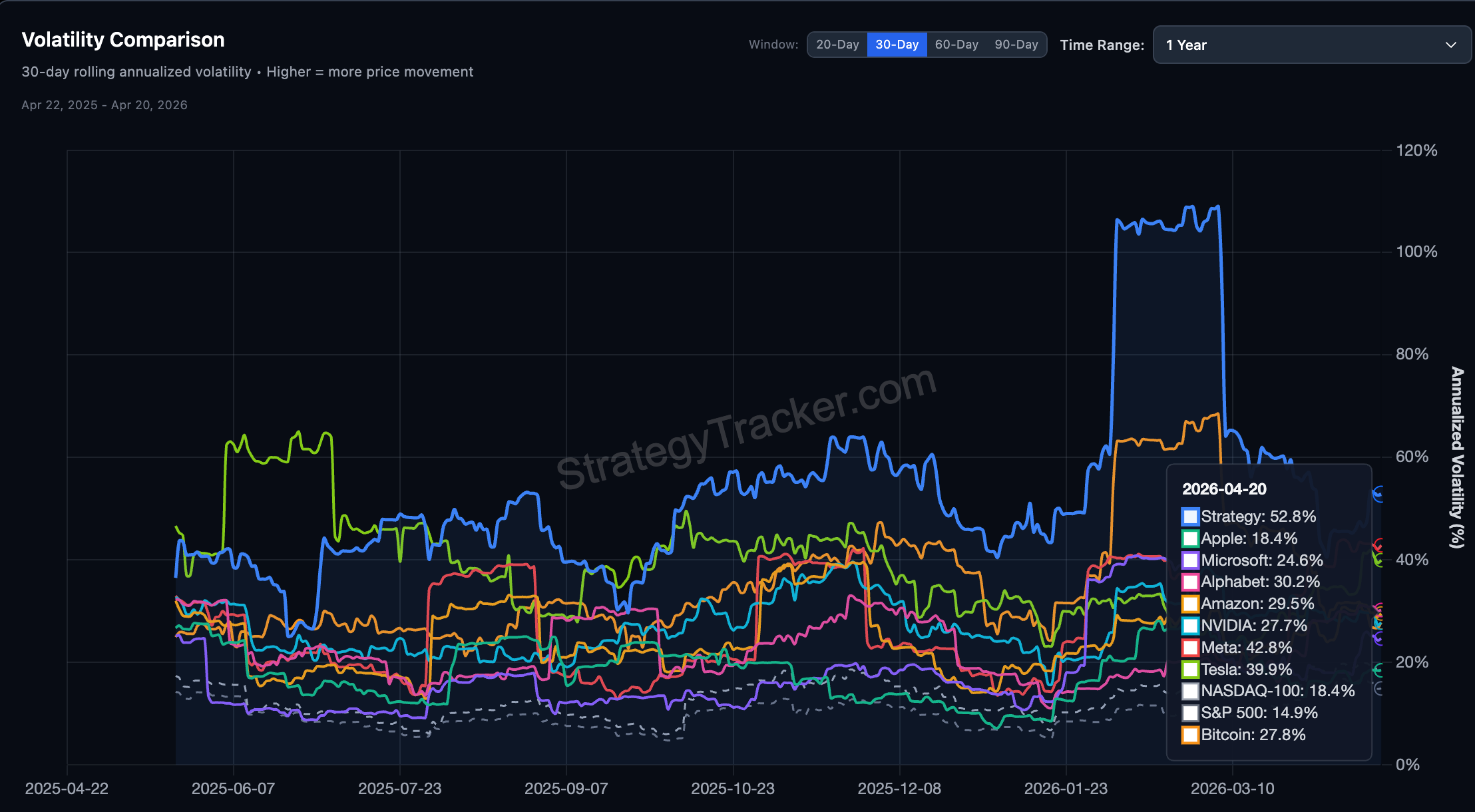Click the Alphabet pink legend swatch
This screenshot has width=1475, height=812.
(1191, 582)
